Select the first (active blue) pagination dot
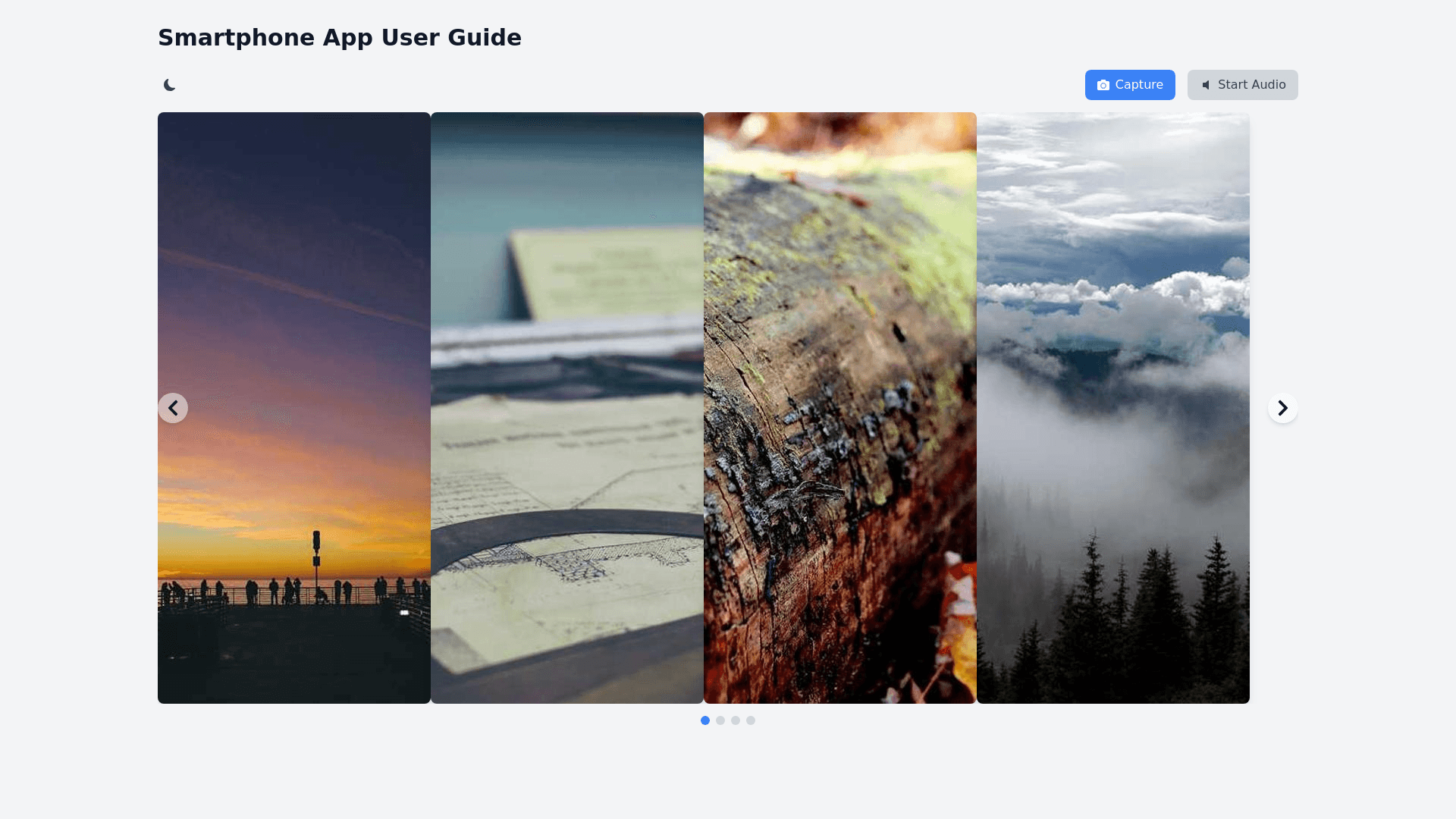Viewport: 1456px width, 819px height. point(705,720)
